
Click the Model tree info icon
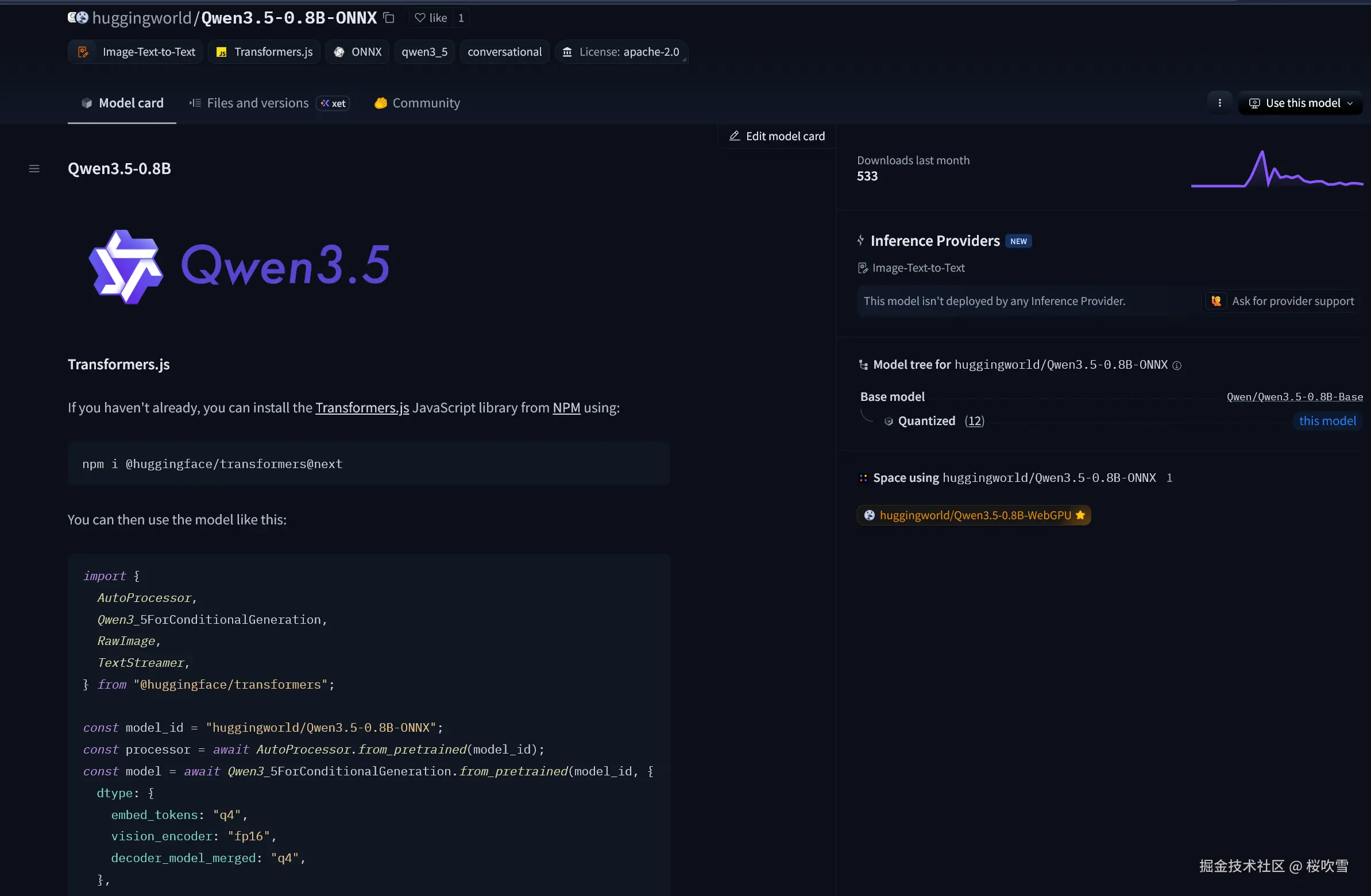point(1177,365)
